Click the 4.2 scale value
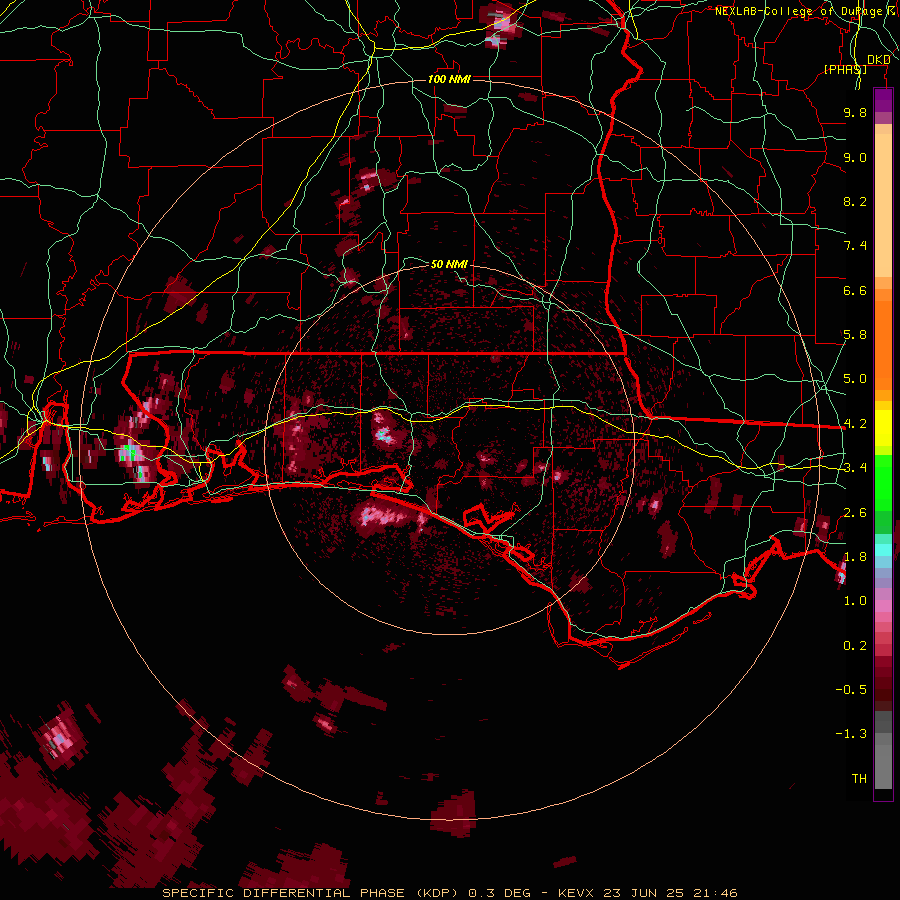The height and width of the screenshot is (900, 900). [855, 424]
